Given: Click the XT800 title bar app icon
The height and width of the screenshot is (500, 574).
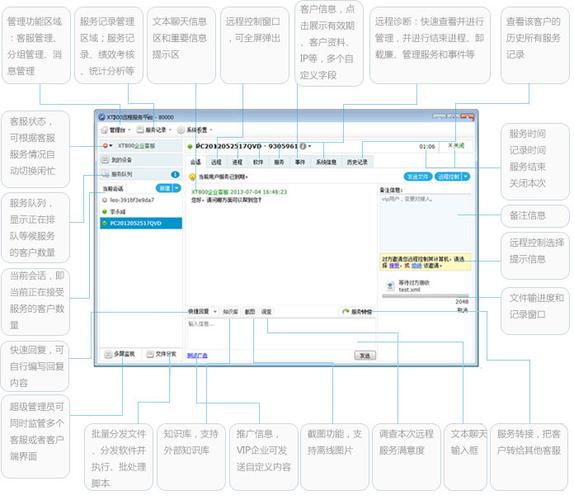Looking at the screenshot, I should click(102, 117).
